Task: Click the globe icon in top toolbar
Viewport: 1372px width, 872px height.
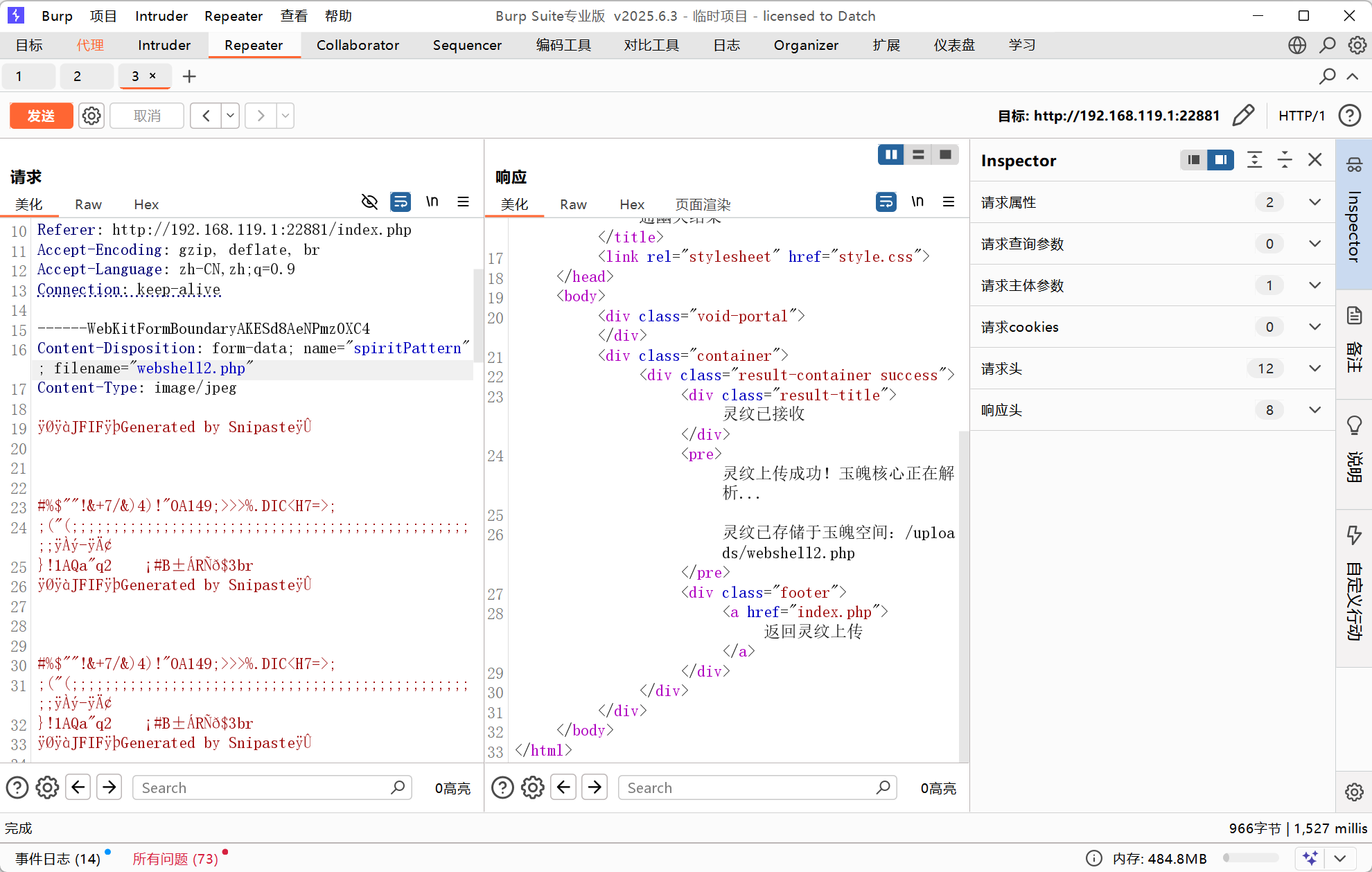Action: (1296, 45)
